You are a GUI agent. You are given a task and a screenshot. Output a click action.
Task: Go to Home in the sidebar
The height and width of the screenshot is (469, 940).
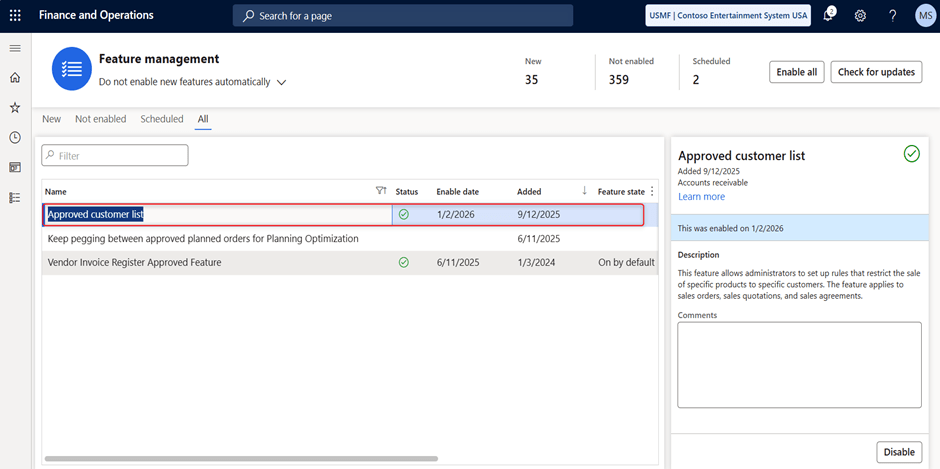[x=15, y=78]
